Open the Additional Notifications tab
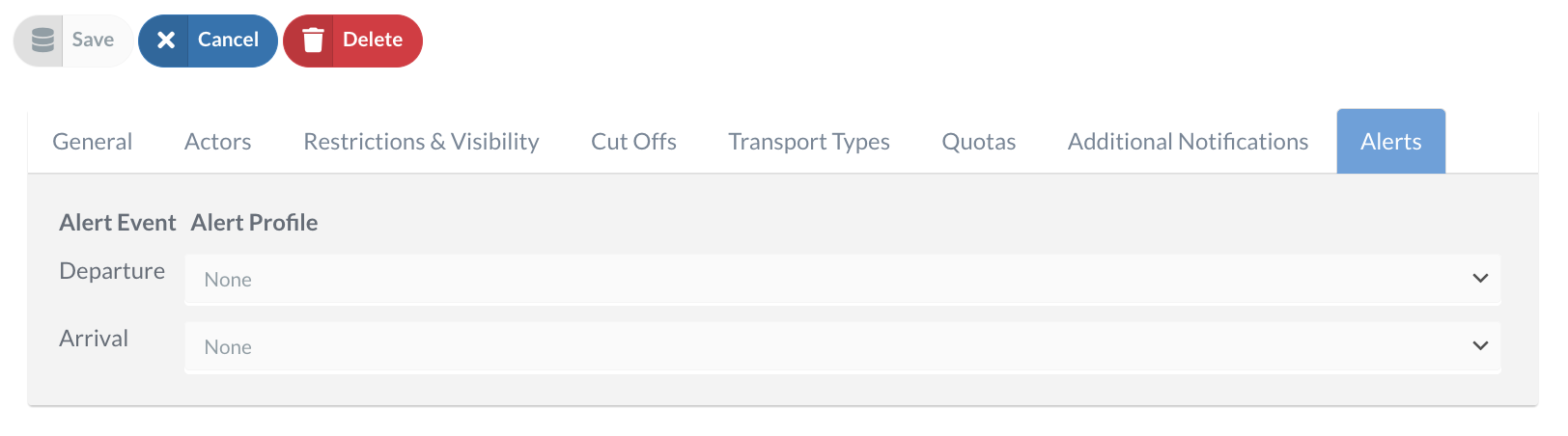The height and width of the screenshot is (436, 1568). [x=1188, y=142]
